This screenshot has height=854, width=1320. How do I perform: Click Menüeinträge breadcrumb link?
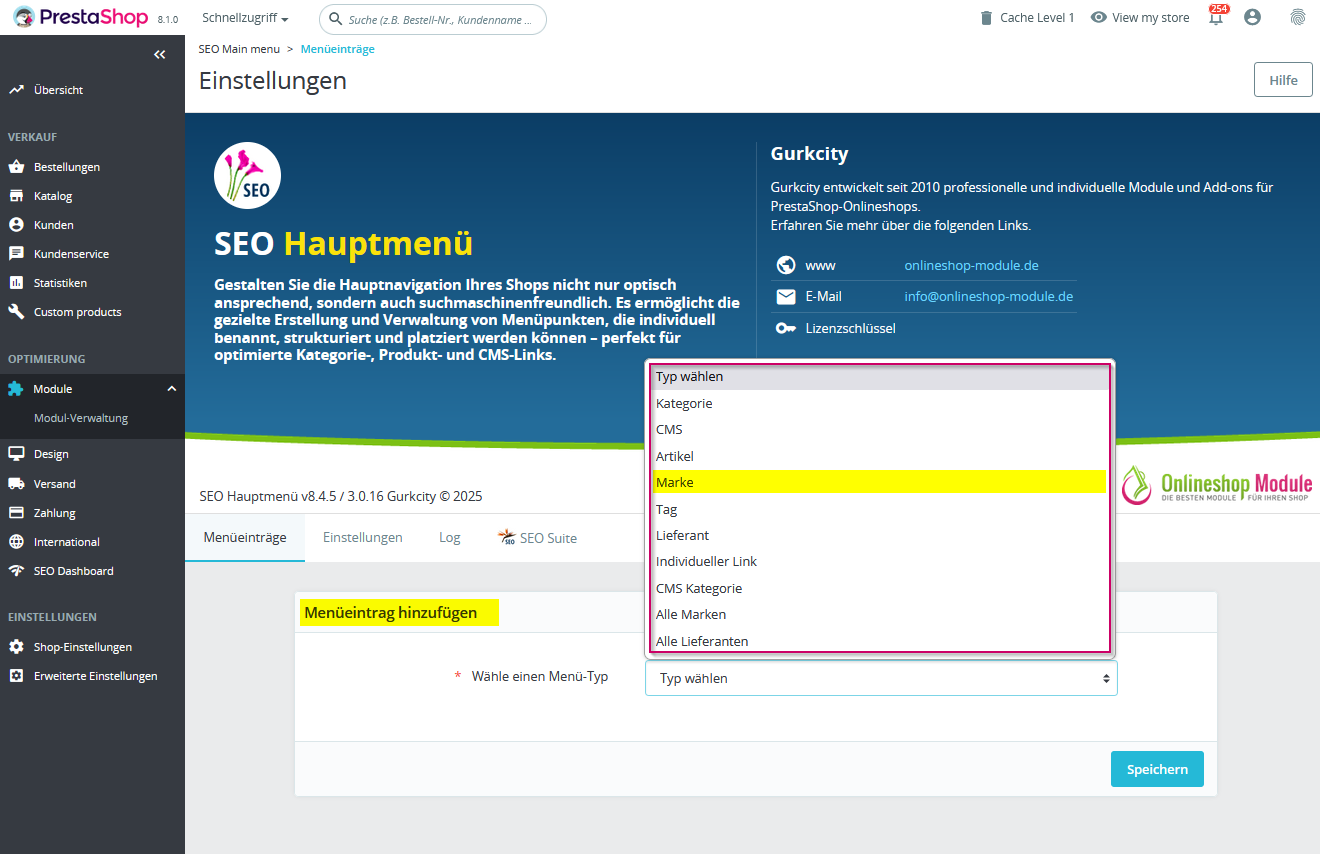click(x=338, y=49)
